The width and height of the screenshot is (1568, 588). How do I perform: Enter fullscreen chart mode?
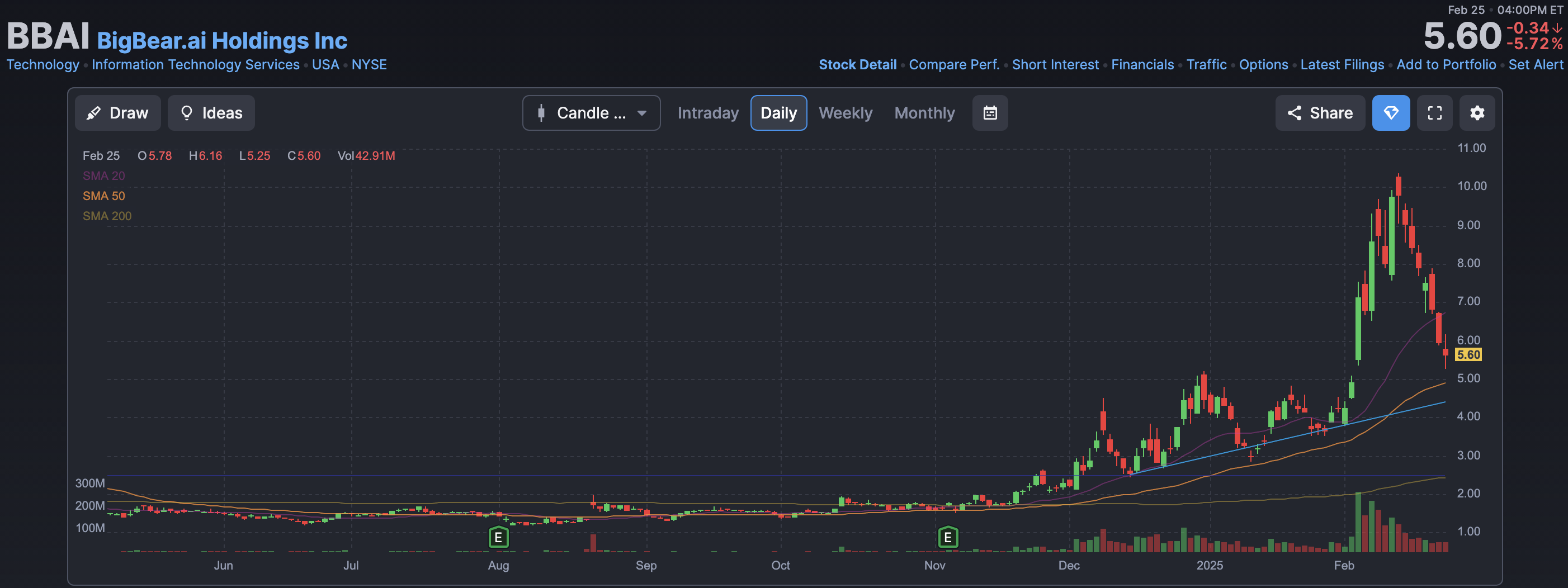click(1435, 112)
